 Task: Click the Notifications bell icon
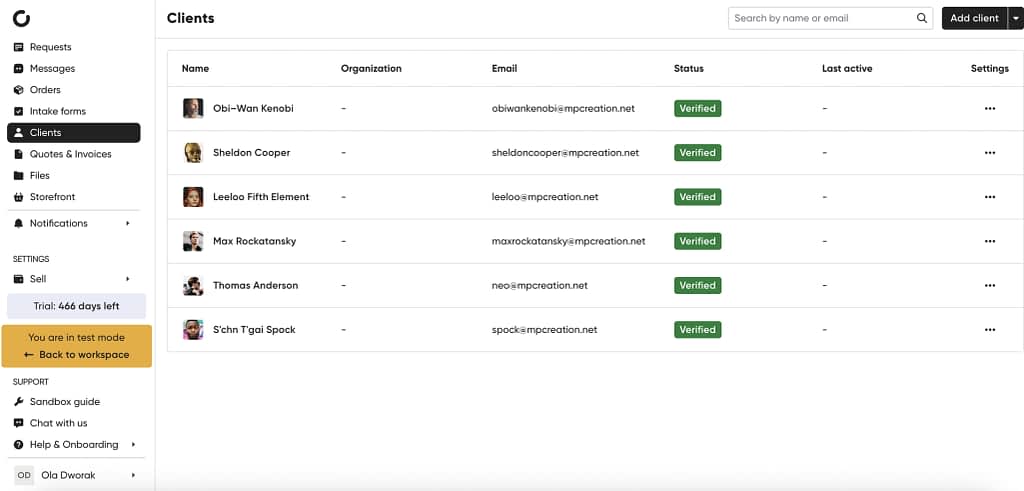[18, 223]
